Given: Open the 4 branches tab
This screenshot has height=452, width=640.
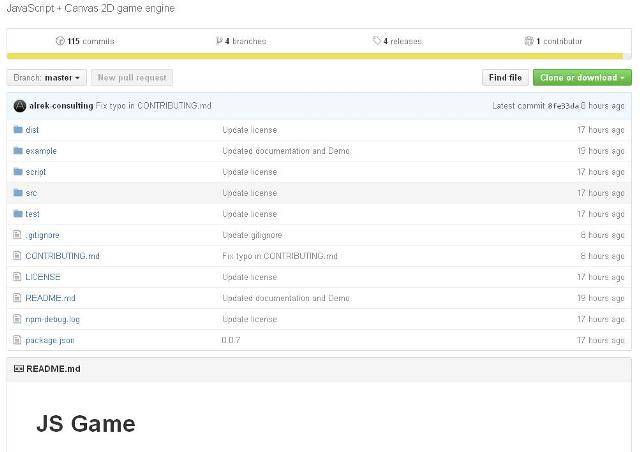Looking at the screenshot, I should 241,41.
